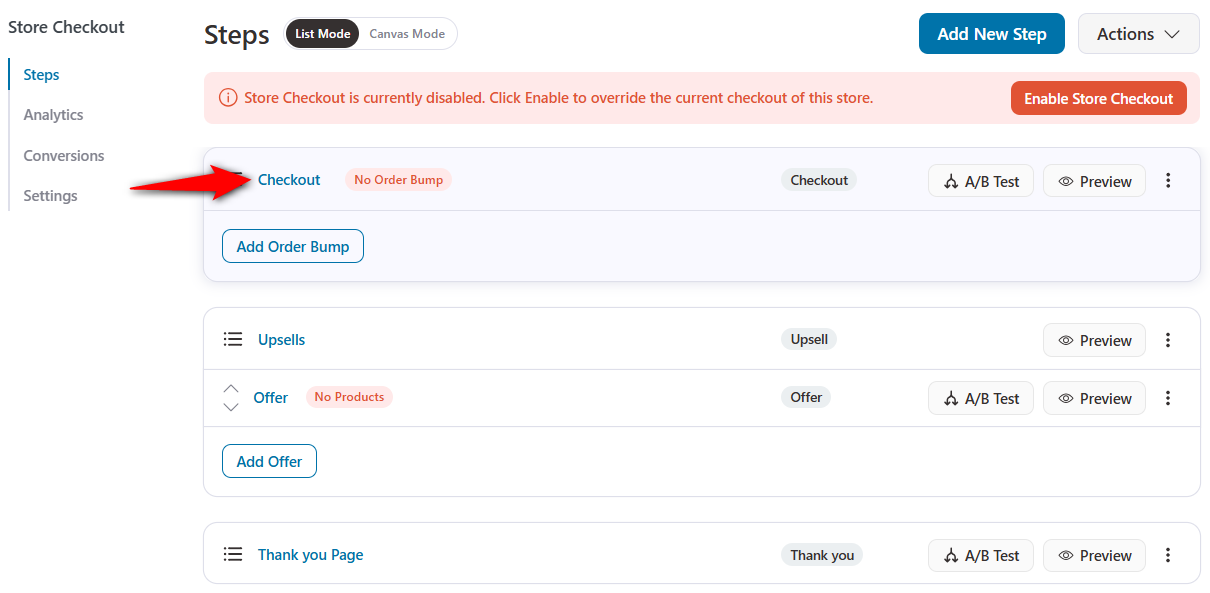1210x593 pixels.
Task: Click drag handle icon beside Upsells
Action: [233, 340]
